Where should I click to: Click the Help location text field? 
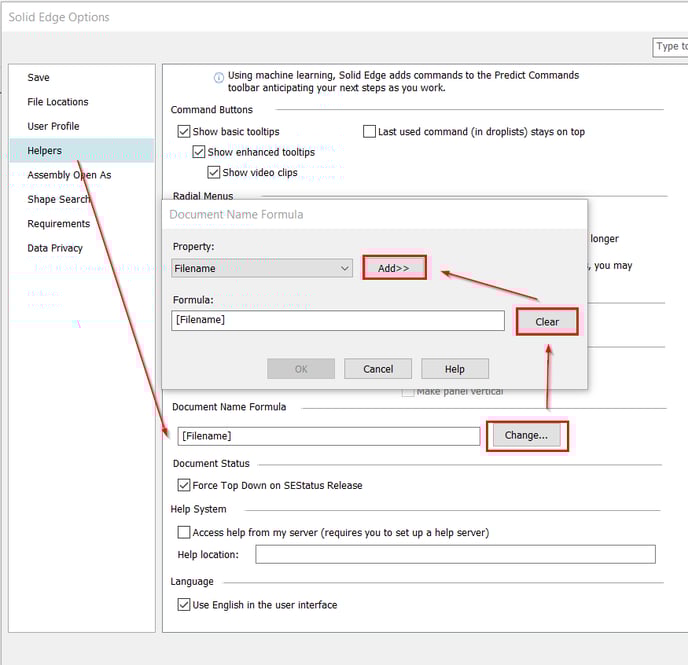pyautogui.click(x=455, y=554)
